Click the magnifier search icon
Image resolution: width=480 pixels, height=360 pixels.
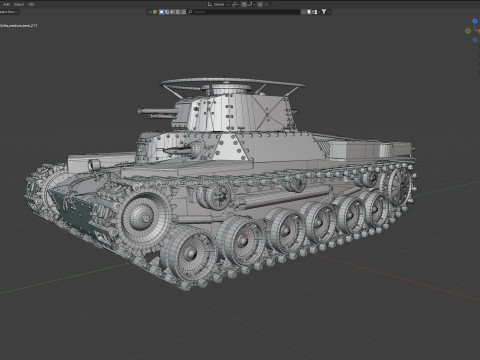click(x=190, y=12)
